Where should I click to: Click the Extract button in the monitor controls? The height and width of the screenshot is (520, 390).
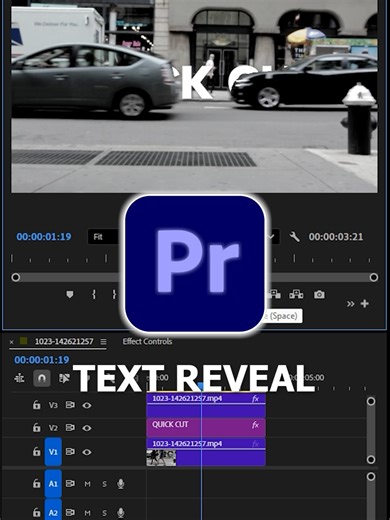pos(296,294)
